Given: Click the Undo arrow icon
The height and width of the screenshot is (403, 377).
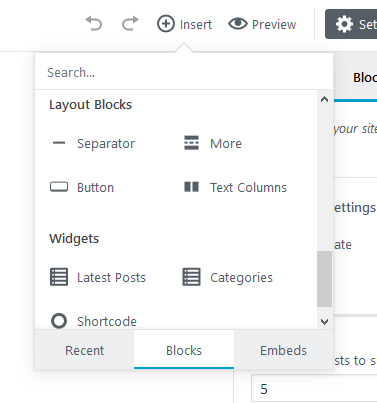Looking at the screenshot, I should tap(94, 24).
